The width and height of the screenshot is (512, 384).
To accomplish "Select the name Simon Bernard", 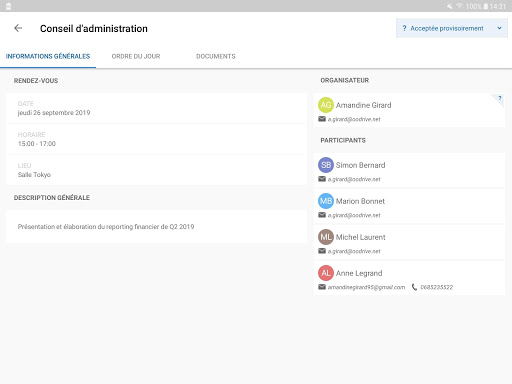I will [x=360, y=165].
